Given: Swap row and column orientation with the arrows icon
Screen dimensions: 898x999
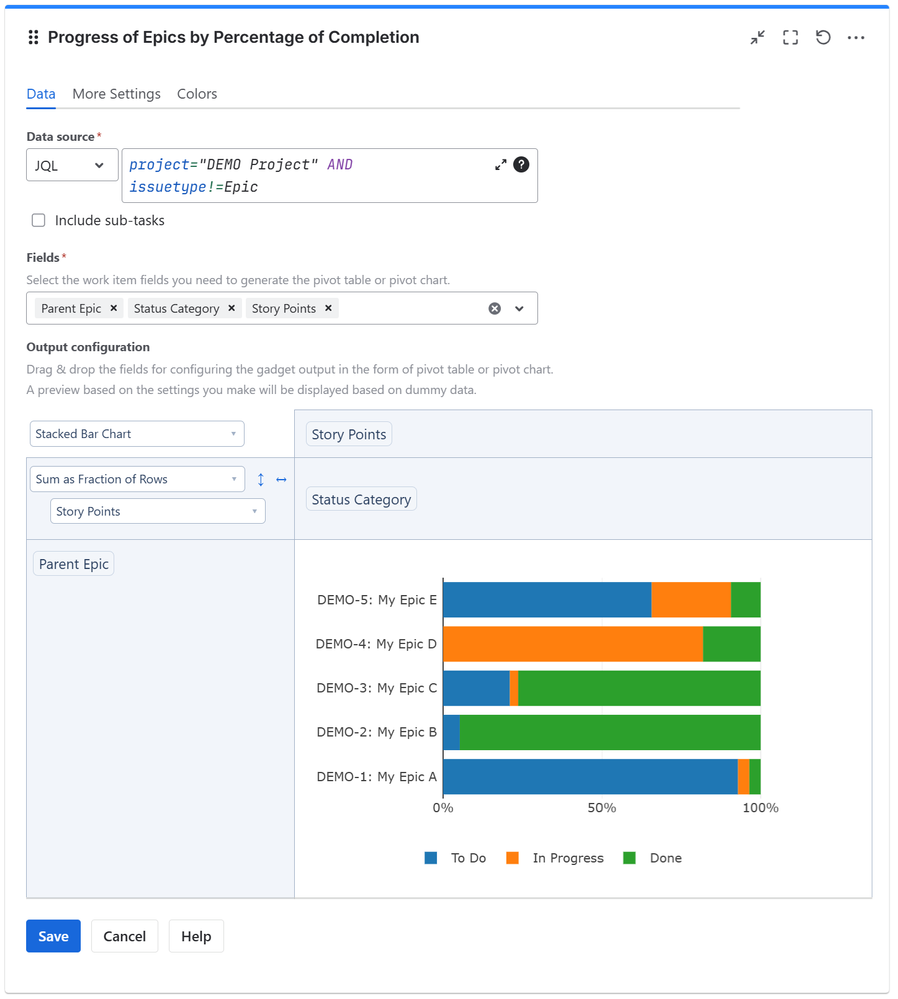Looking at the screenshot, I should 281,479.
